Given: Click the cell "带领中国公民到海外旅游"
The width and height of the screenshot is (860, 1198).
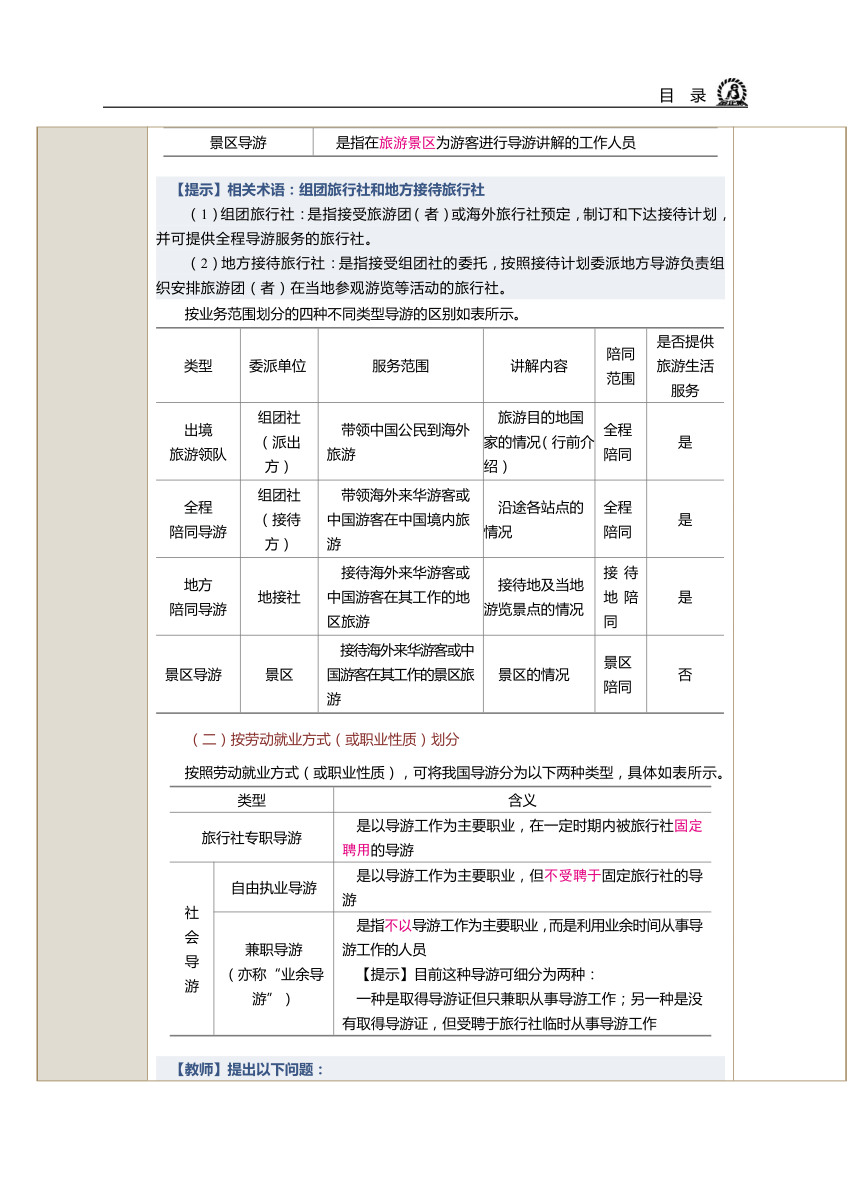Looking at the screenshot, I should (399, 442).
